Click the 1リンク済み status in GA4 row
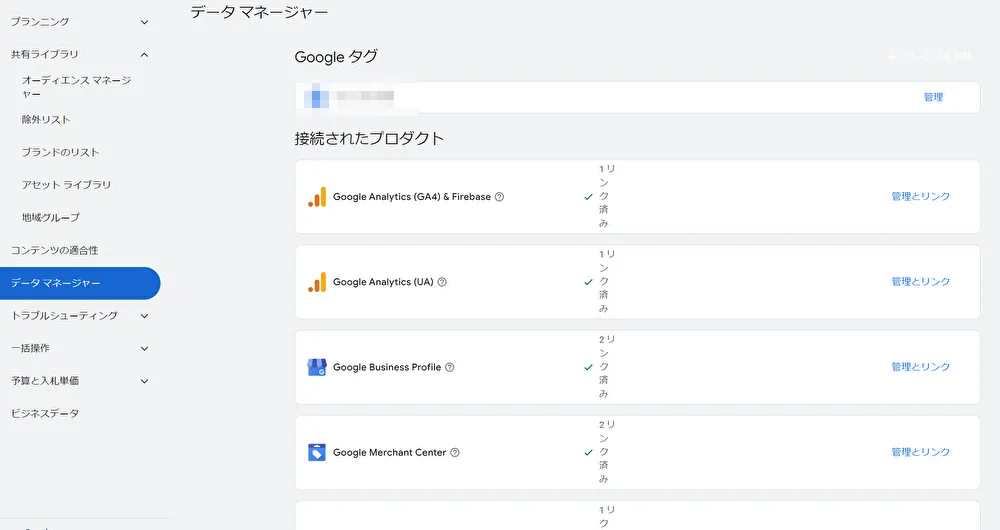This screenshot has width=1000, height=530. pyautogui.click(x=607, y=196)
